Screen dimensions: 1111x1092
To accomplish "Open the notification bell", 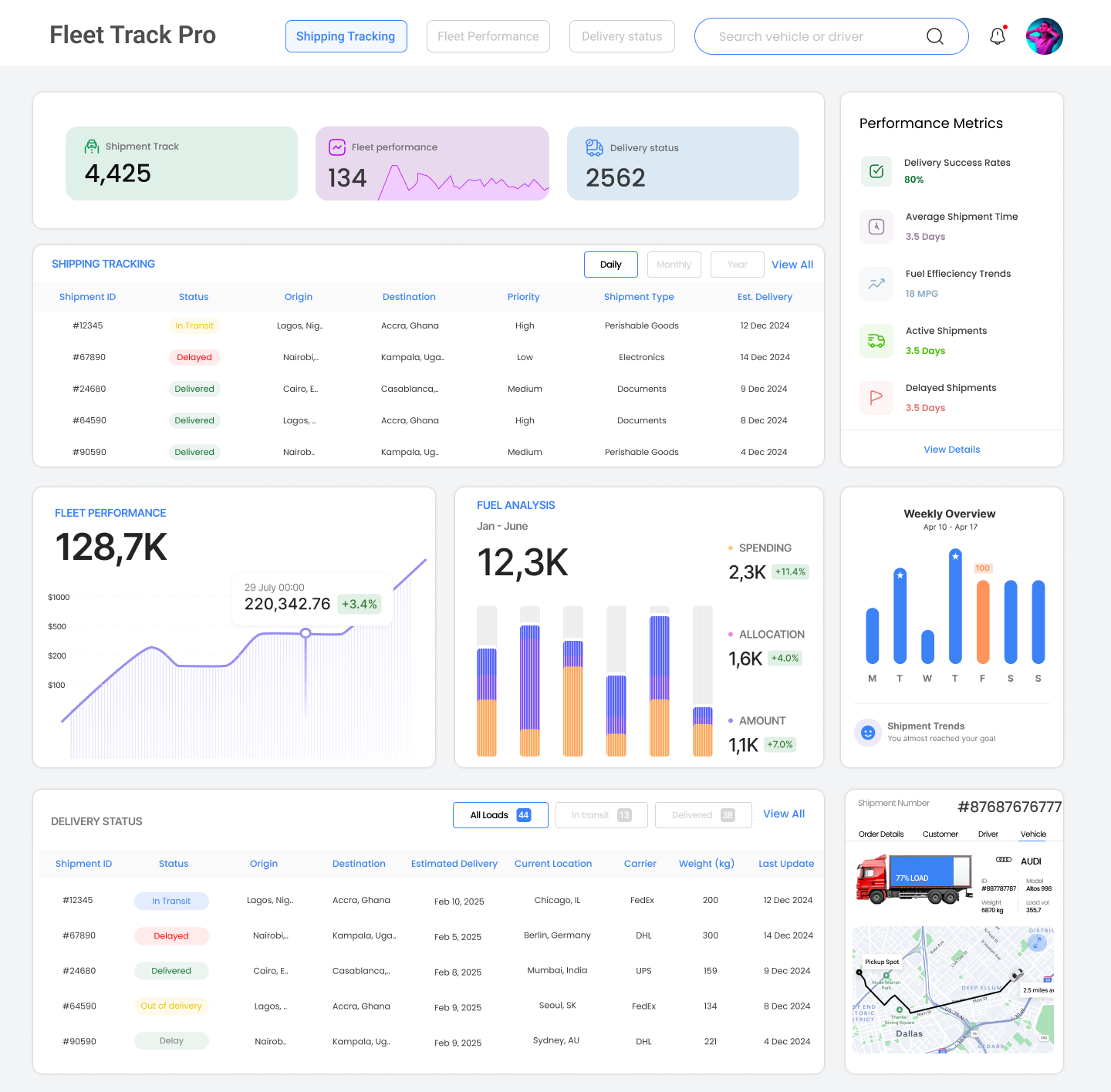I will 998,35.
